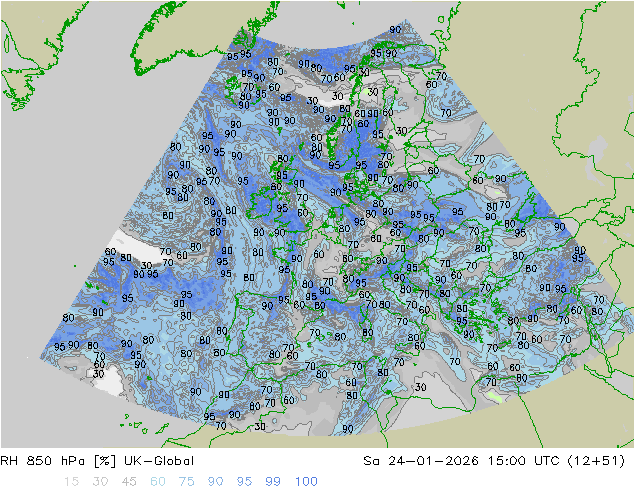Select the legend value 75

coord(186,482)
